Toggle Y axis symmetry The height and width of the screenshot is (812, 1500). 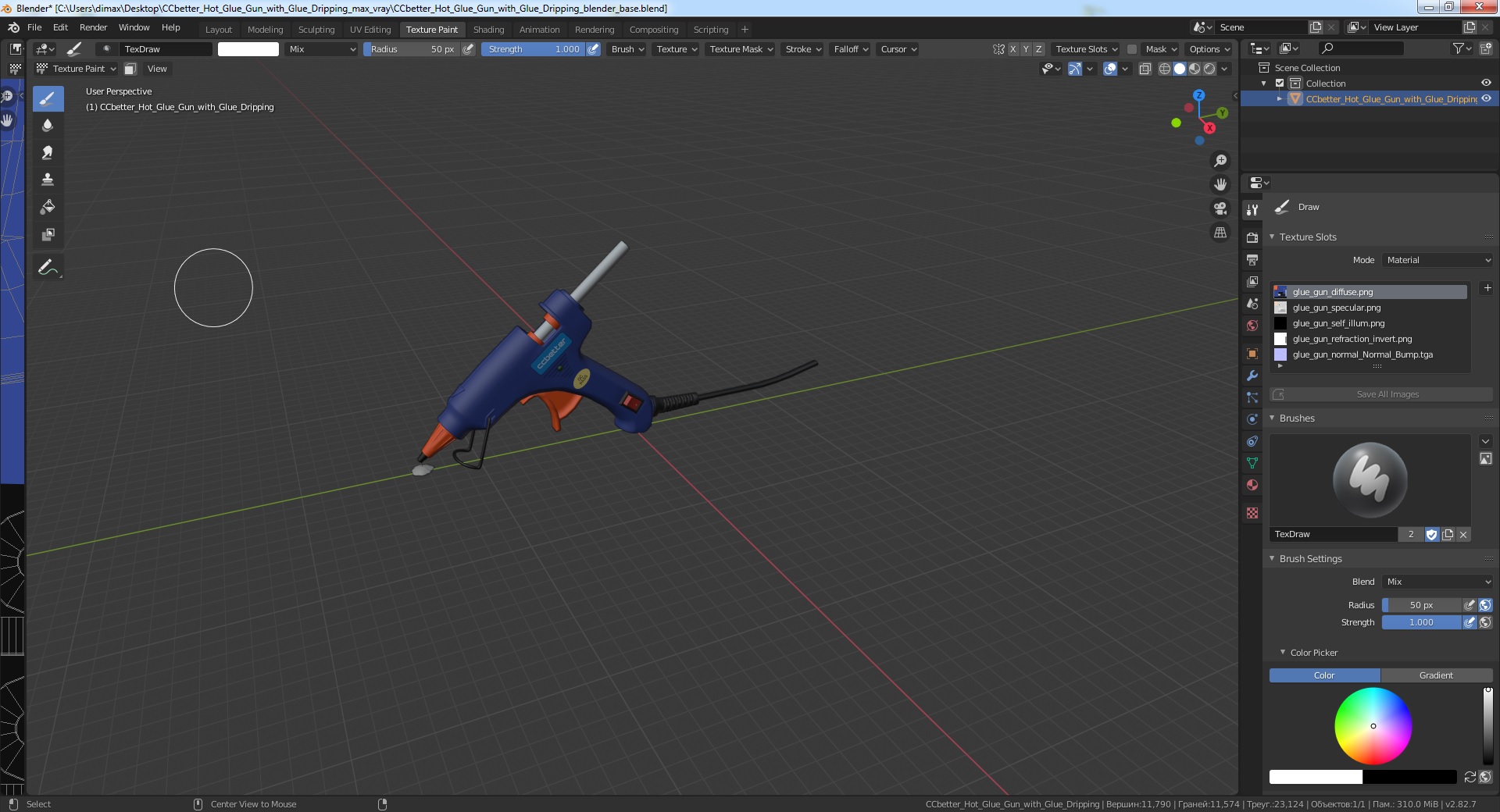1026,49
